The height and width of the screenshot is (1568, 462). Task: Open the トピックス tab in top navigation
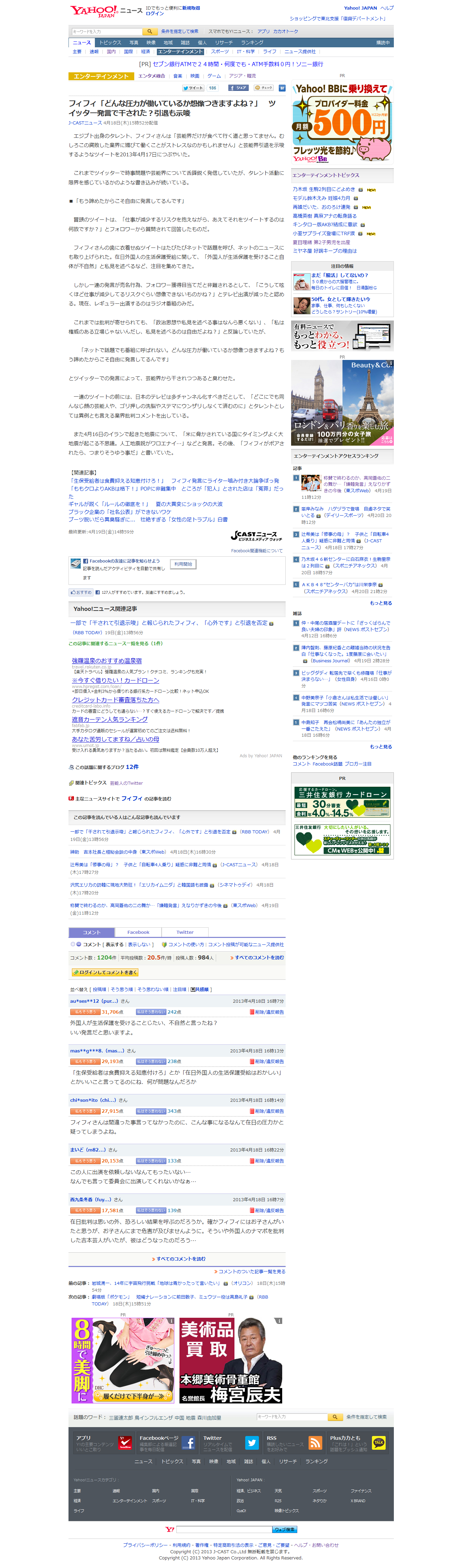click(x=110, y=43)
